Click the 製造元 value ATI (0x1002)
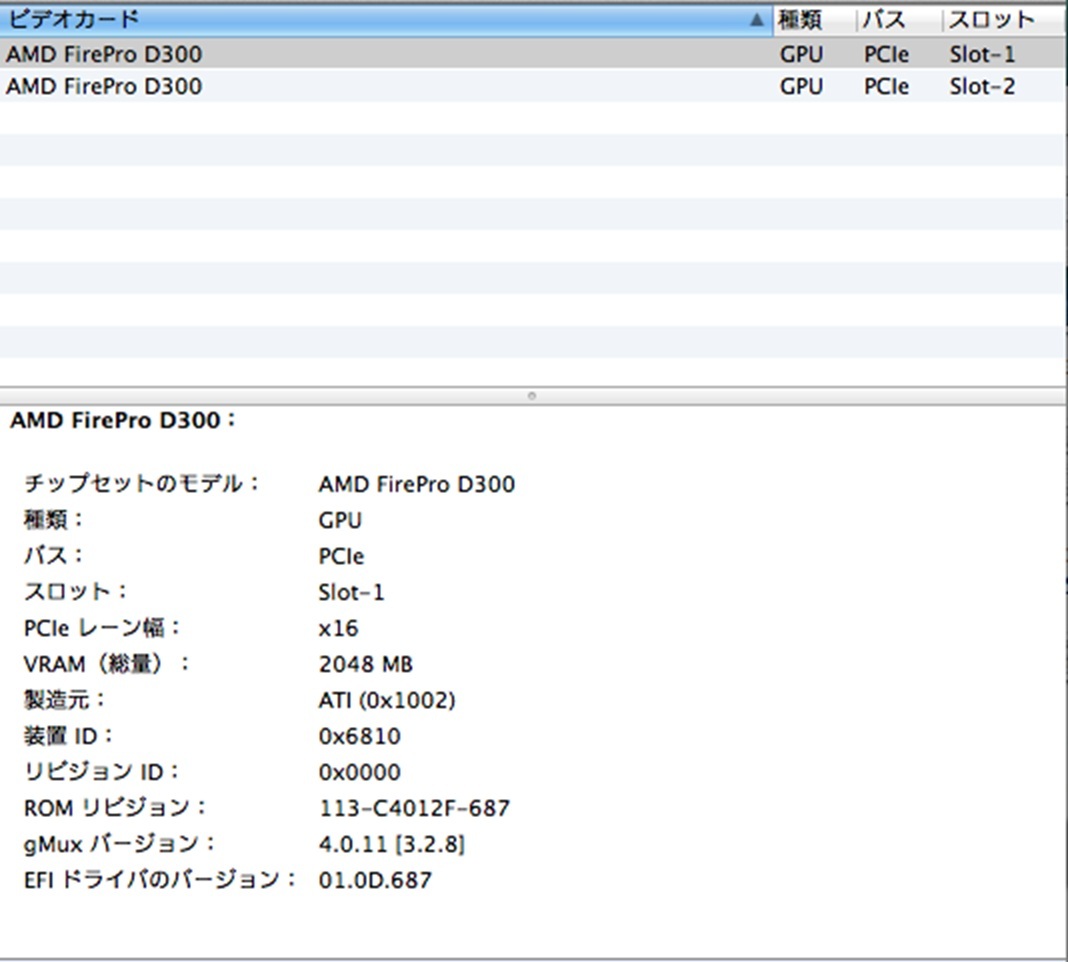 [x=387, y=700]
